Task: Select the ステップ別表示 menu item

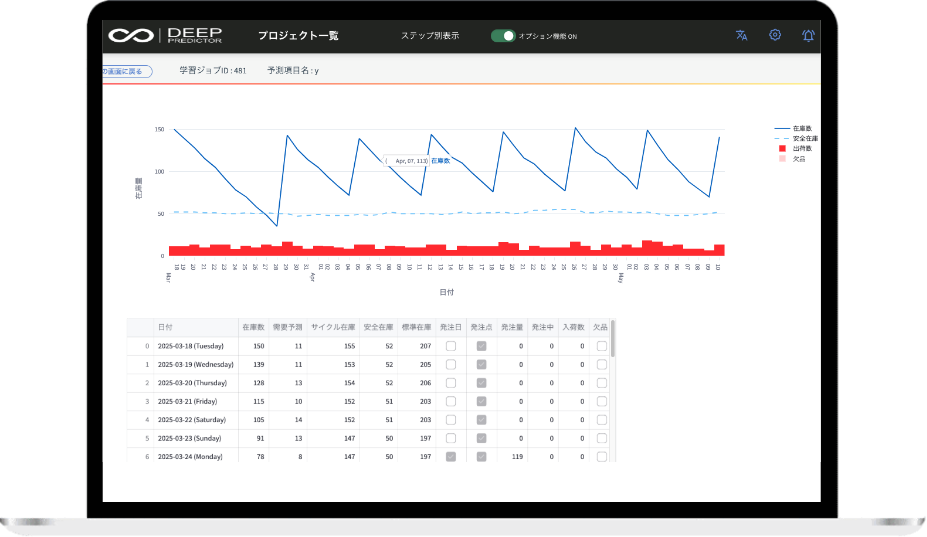Action: [430, 36]
